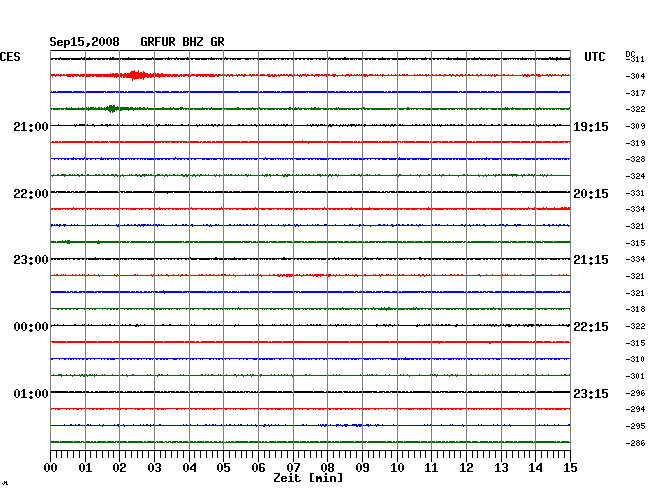
Task: Select the 22:00 local time label
Action: coord(31,194)
